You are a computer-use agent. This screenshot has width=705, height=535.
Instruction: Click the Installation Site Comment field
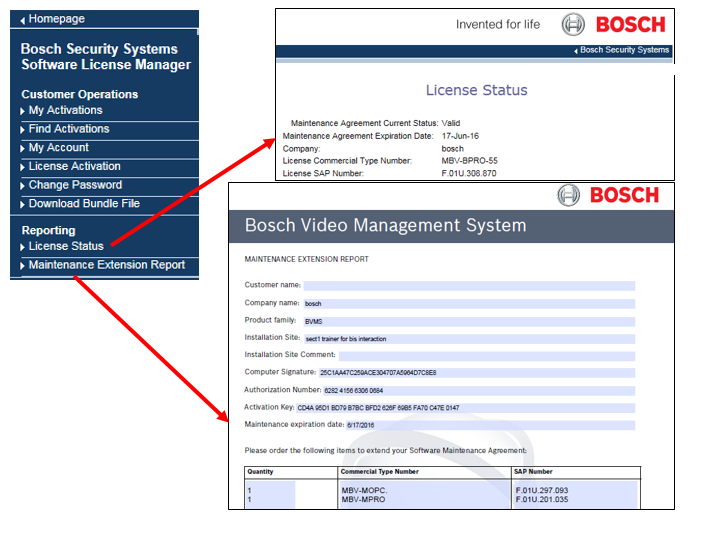coord(486,355)
